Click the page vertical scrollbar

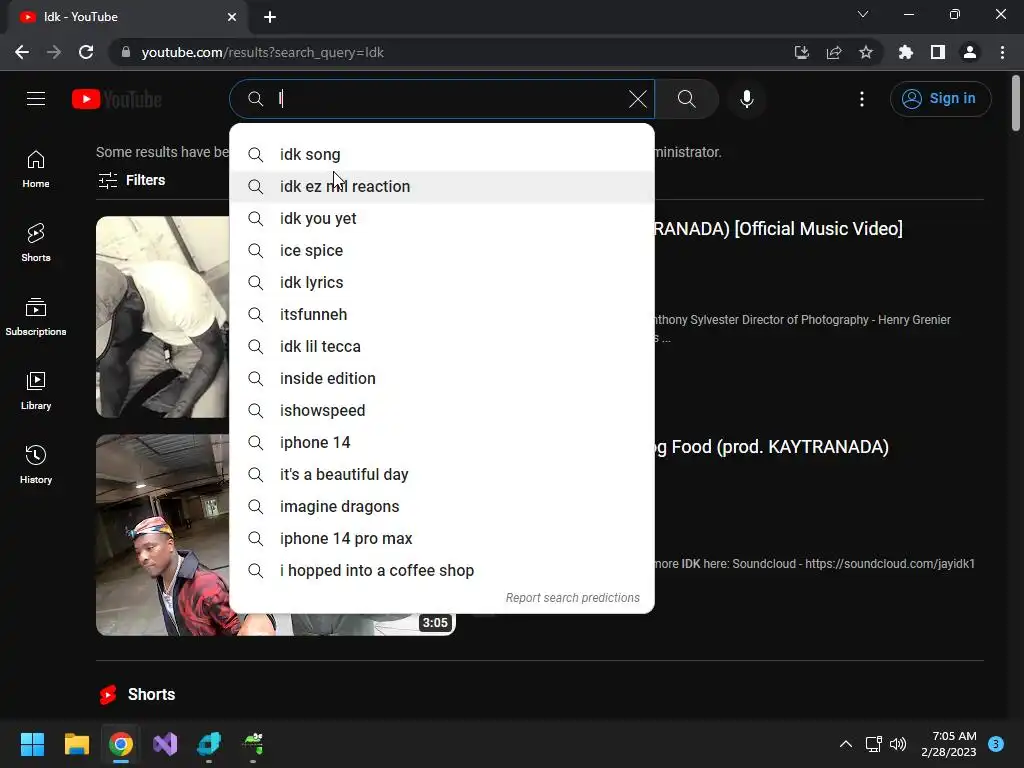click(1016, 103)
